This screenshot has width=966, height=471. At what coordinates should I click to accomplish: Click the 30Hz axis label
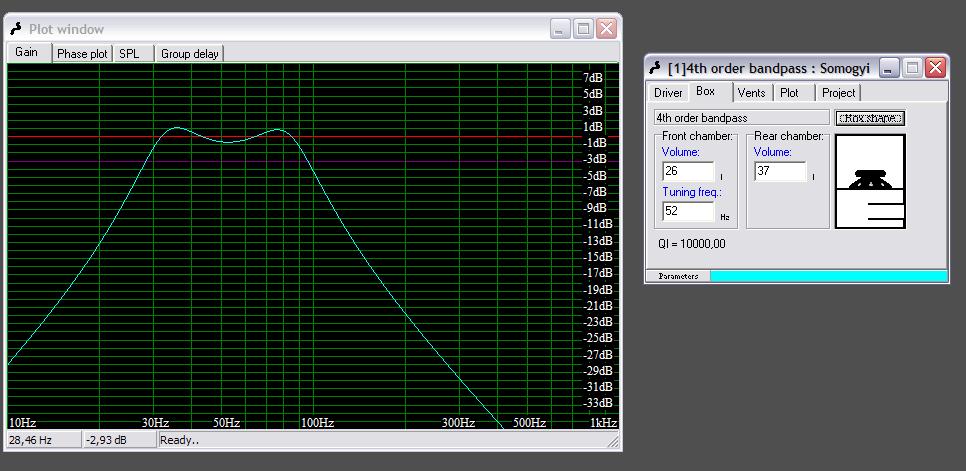[x=156, y=423]
